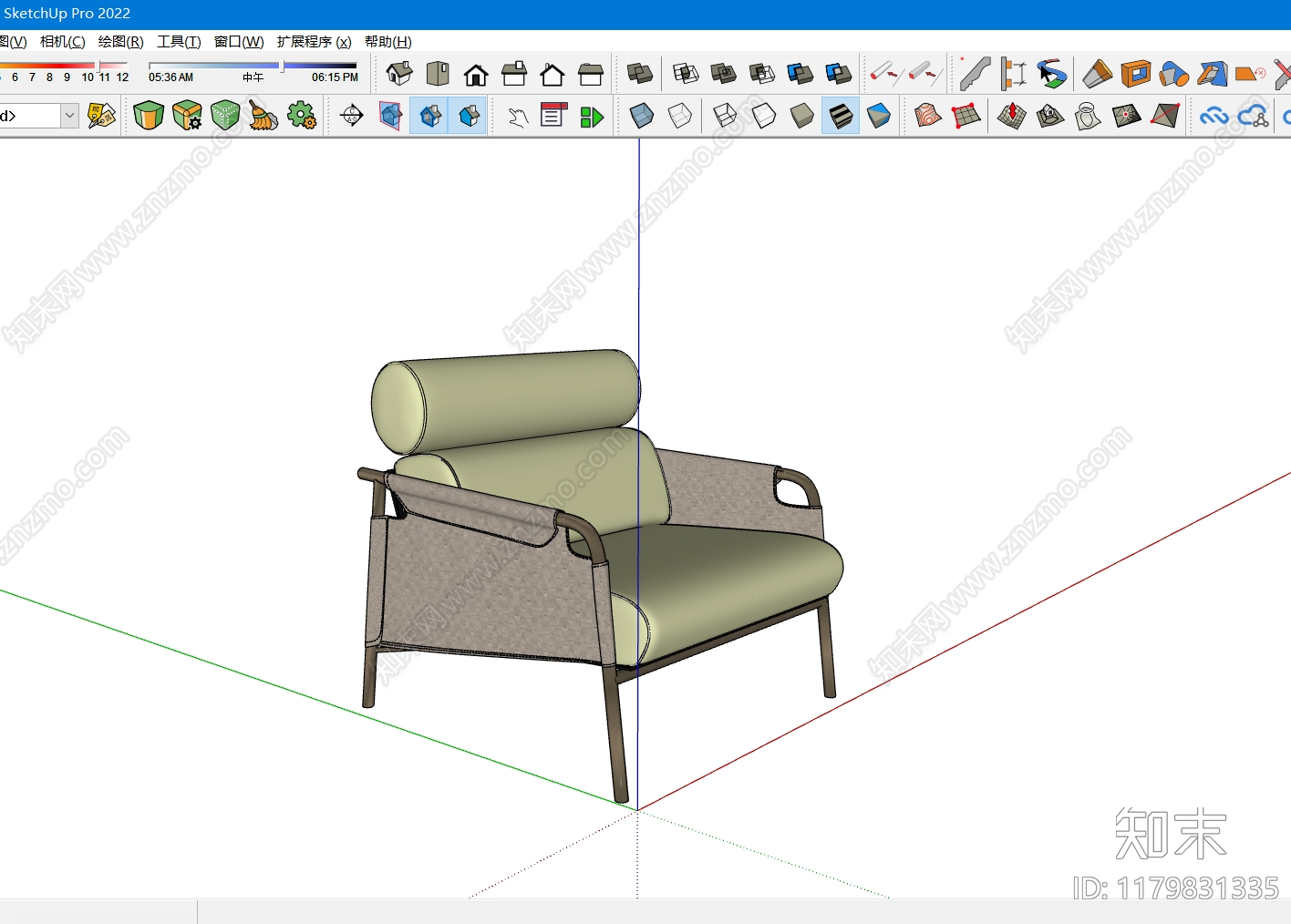Enable Monochrome face style

(x=879, y=116)
